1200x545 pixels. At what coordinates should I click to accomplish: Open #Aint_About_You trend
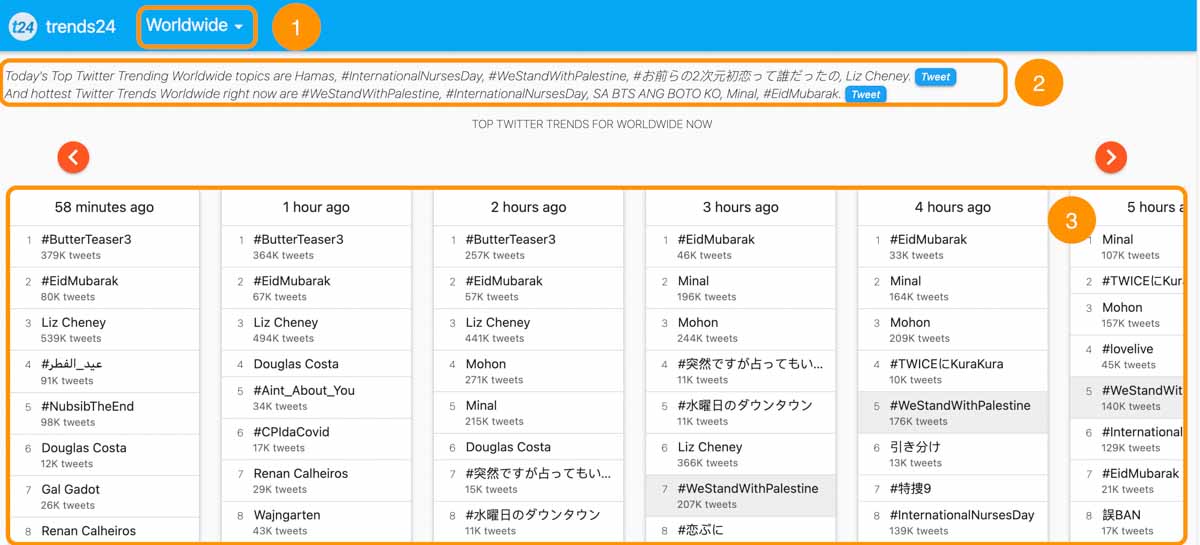304,391
